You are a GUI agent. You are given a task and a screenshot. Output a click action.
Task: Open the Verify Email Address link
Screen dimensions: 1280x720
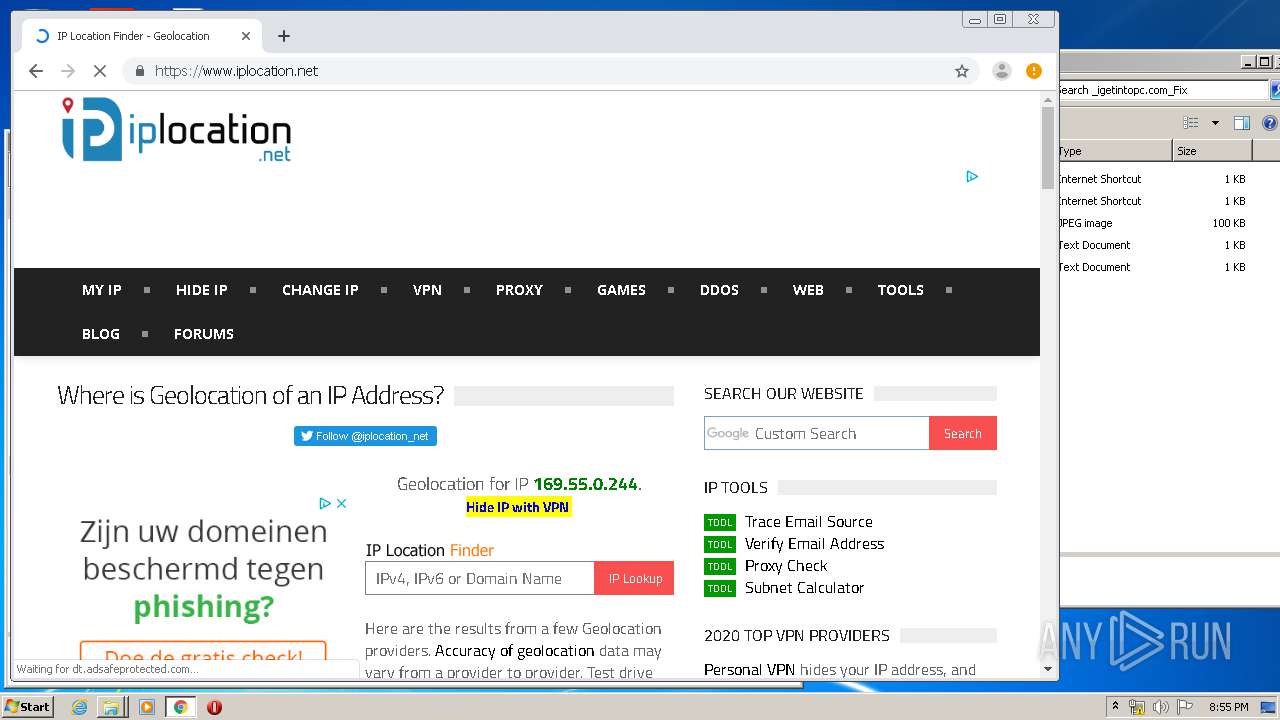pos(815,544)
